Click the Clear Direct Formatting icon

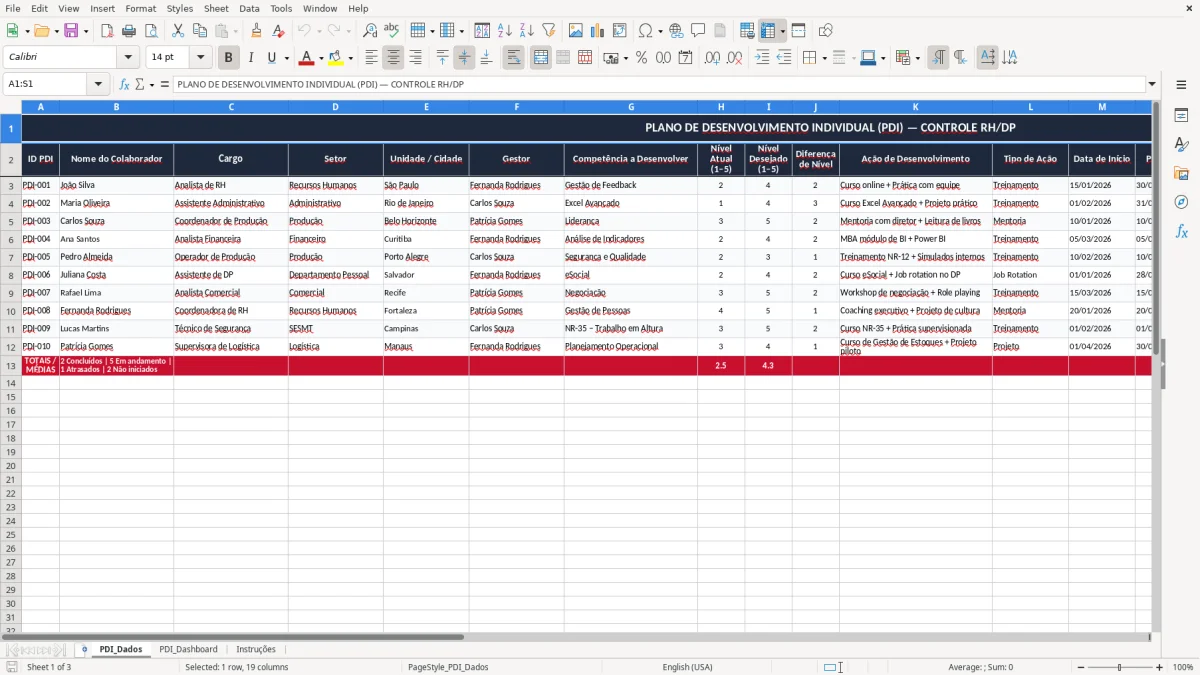[278, 31]
